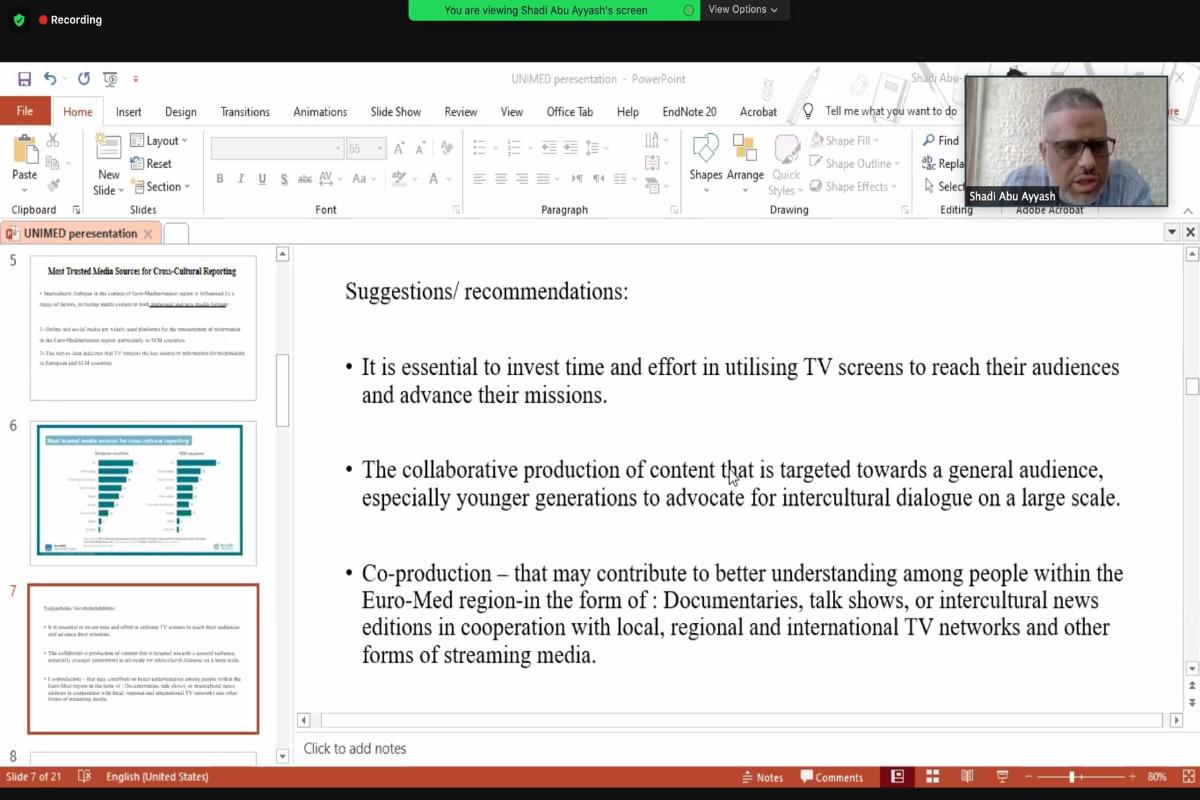Click the Reset slide button
Viewport: 1200px width, 800px height.
[x=151, y=164]
